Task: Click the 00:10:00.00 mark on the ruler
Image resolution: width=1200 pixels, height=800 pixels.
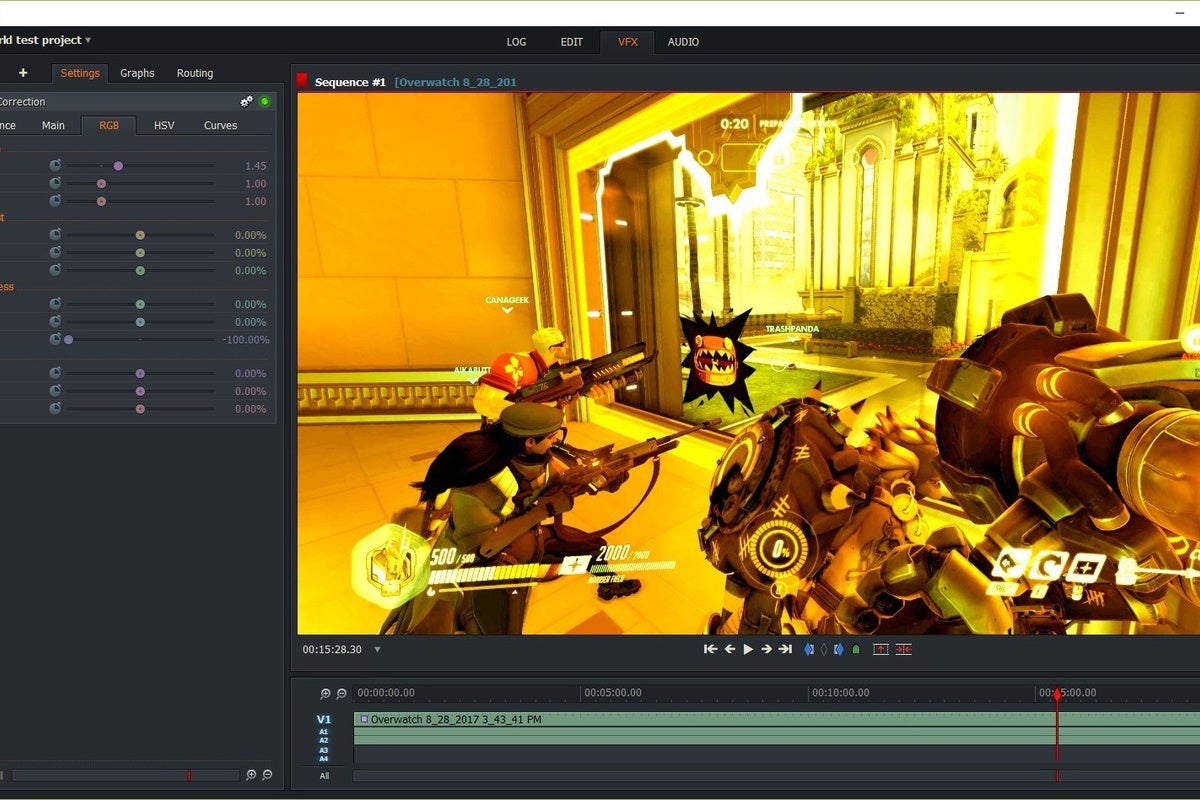Action: (x=840, y=693)
